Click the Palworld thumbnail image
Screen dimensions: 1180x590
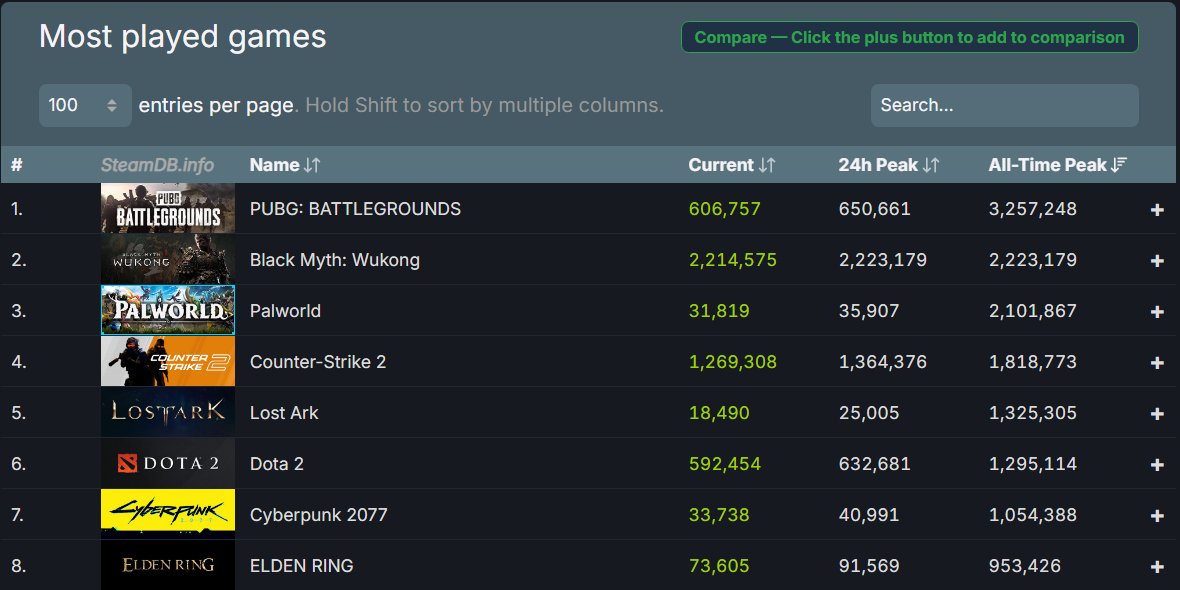(x=167, y=311)
